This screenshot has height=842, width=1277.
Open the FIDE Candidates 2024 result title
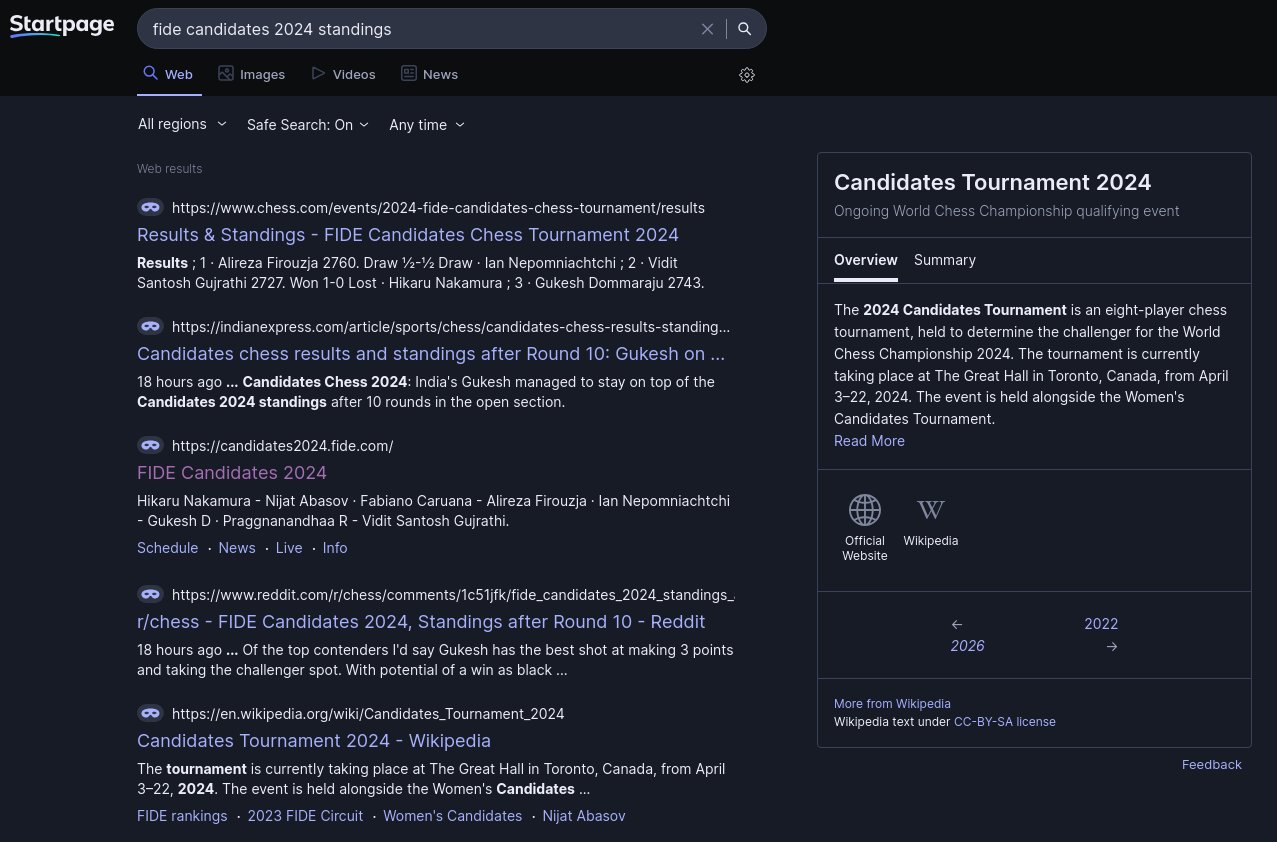click(232, 473)
